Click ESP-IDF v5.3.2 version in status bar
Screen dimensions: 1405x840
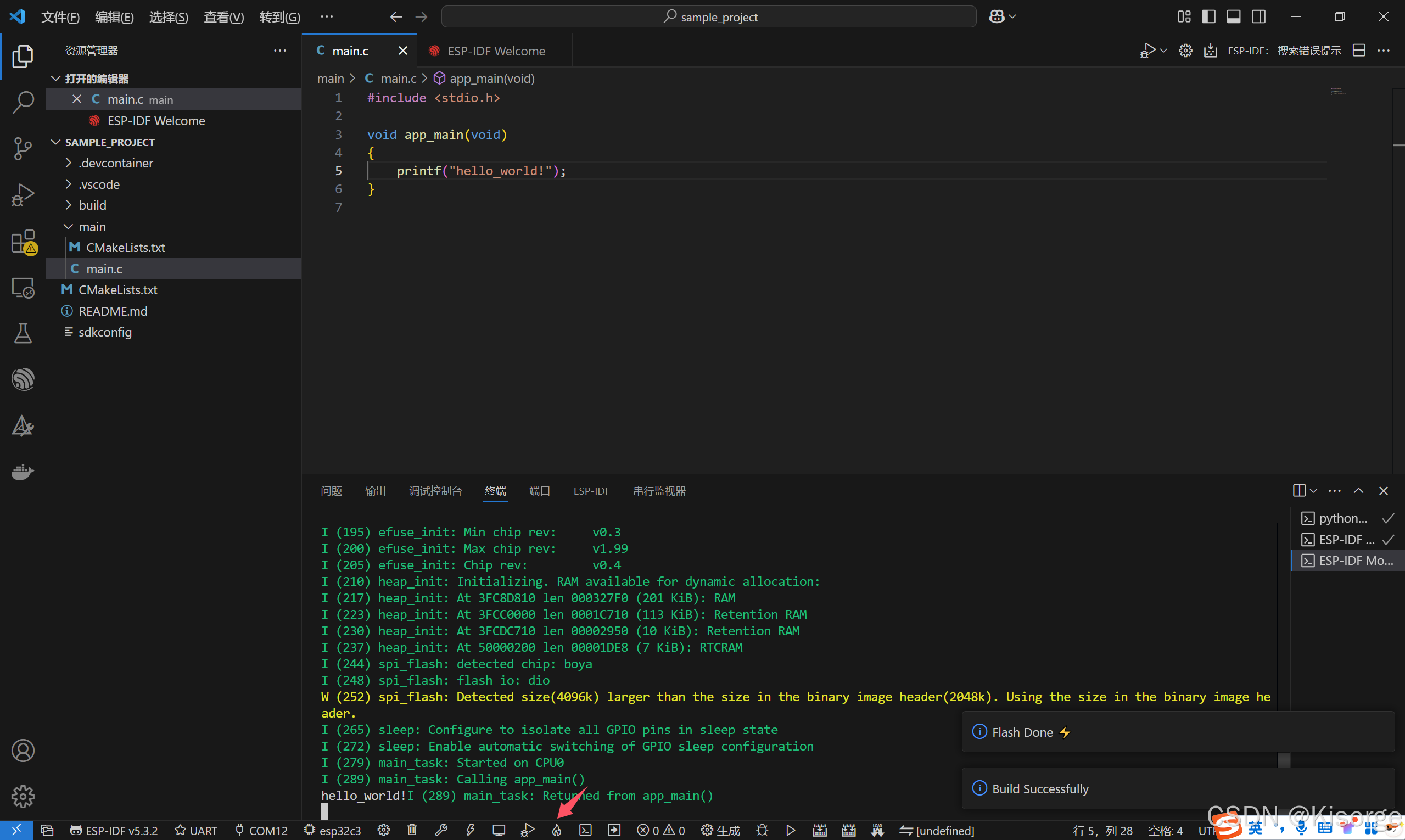(114, 830)
